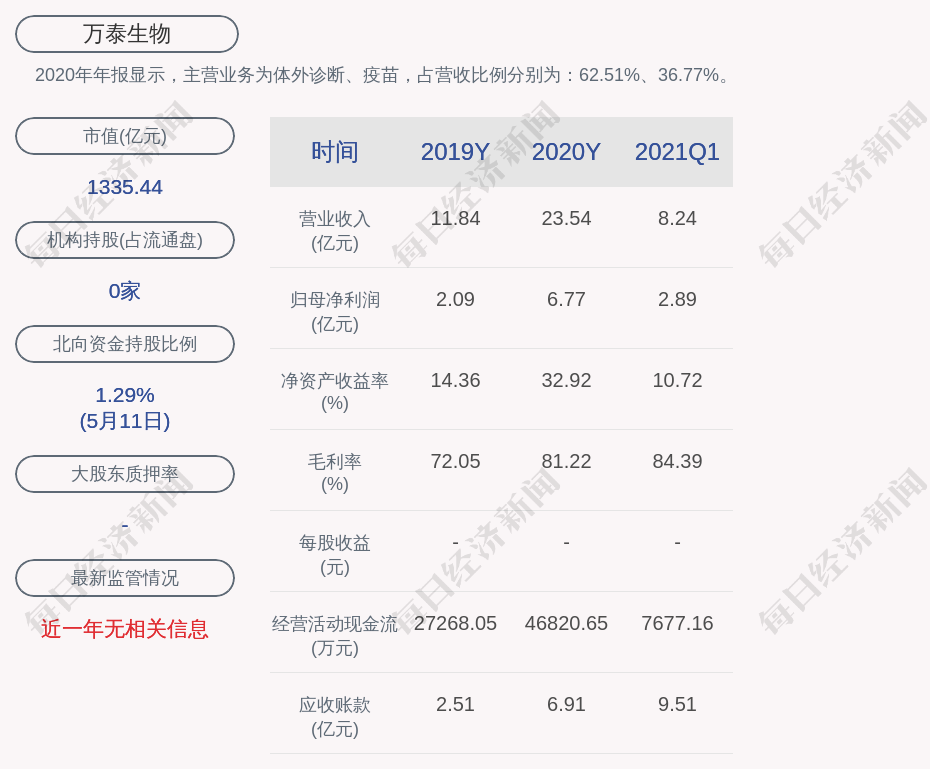This screenshot has height=769, width=930.
Task: Select the 北向资金持股比例 label
Action: (125, 344)
